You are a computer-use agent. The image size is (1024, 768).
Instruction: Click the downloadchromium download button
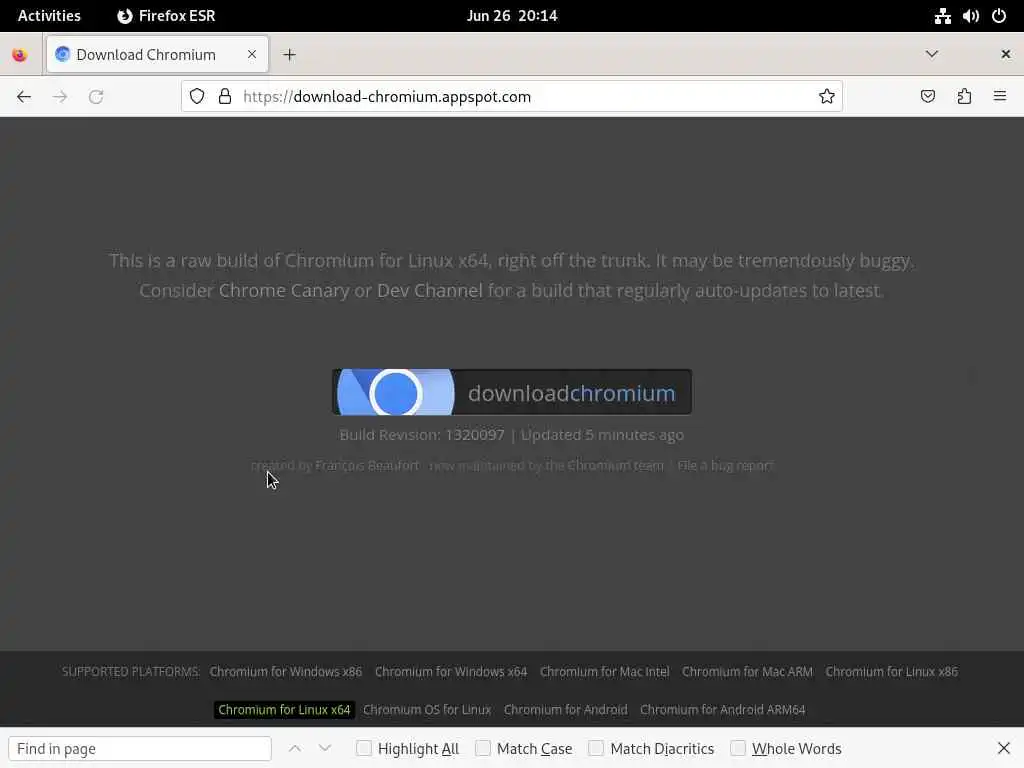pyautogui.click(x=512, y=392)
